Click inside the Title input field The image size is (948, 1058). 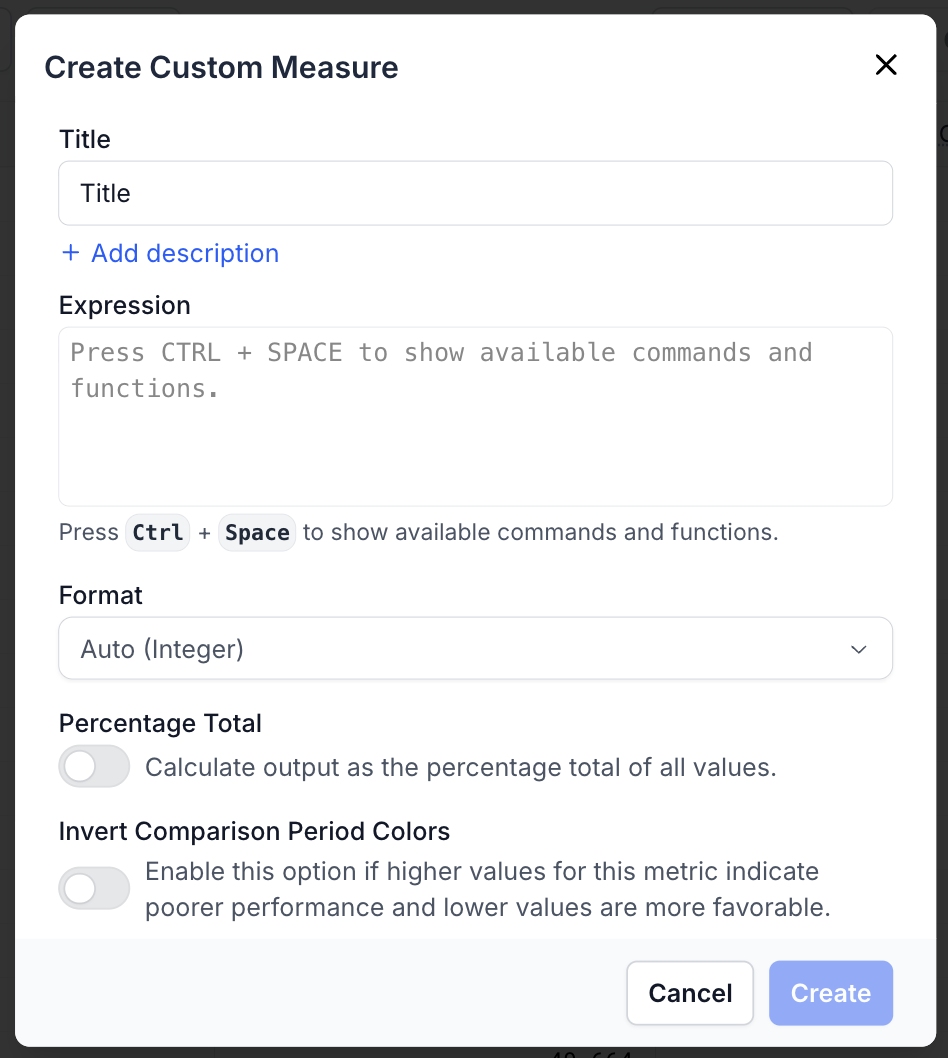[476, 192]
